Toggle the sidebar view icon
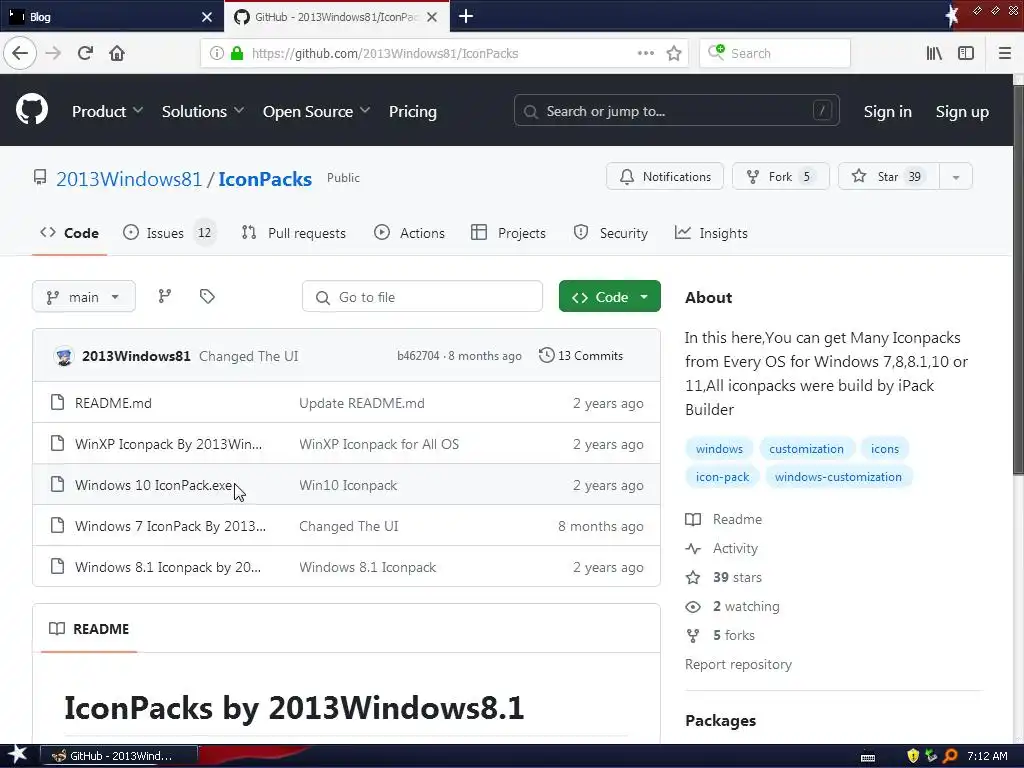This screenshot has width=1024, height=768. (x=966, y=53)
